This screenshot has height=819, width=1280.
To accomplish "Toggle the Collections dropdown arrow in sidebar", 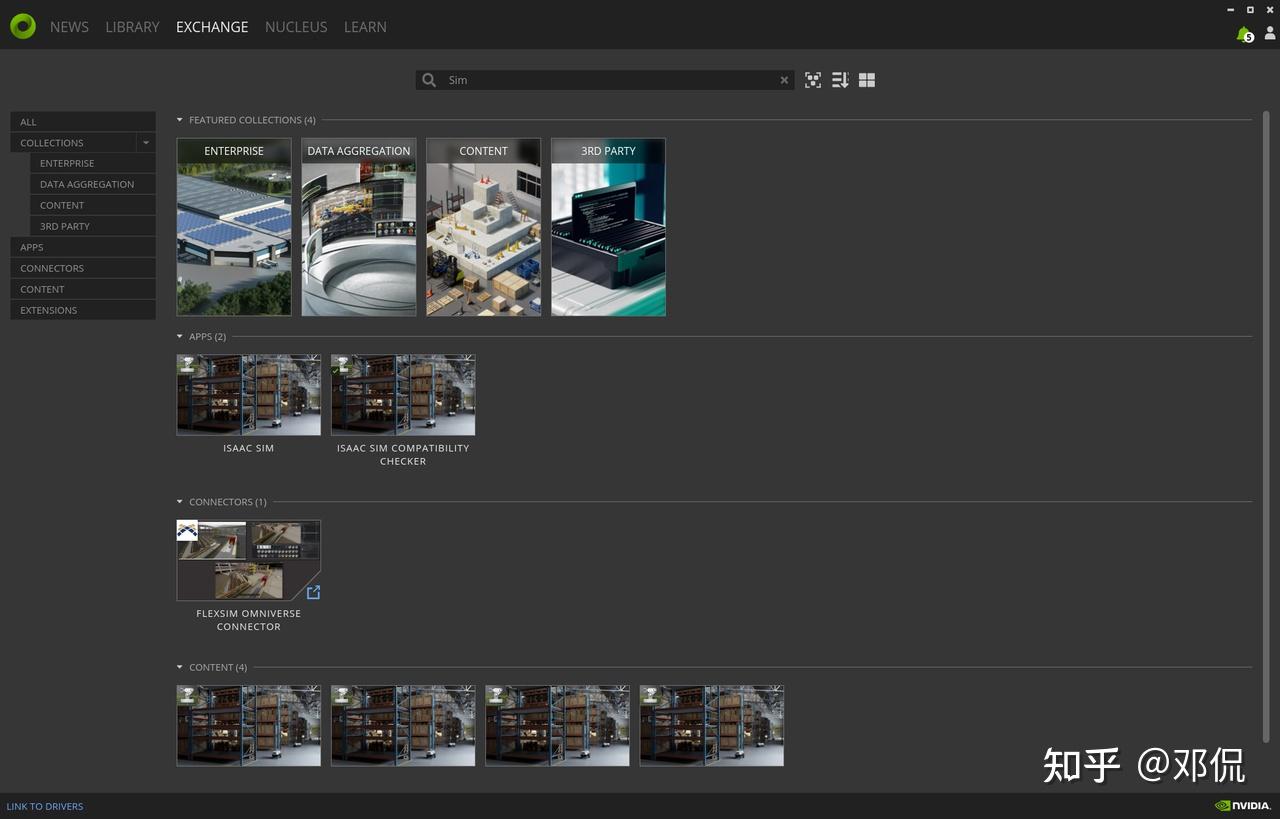I will (146, 143).
